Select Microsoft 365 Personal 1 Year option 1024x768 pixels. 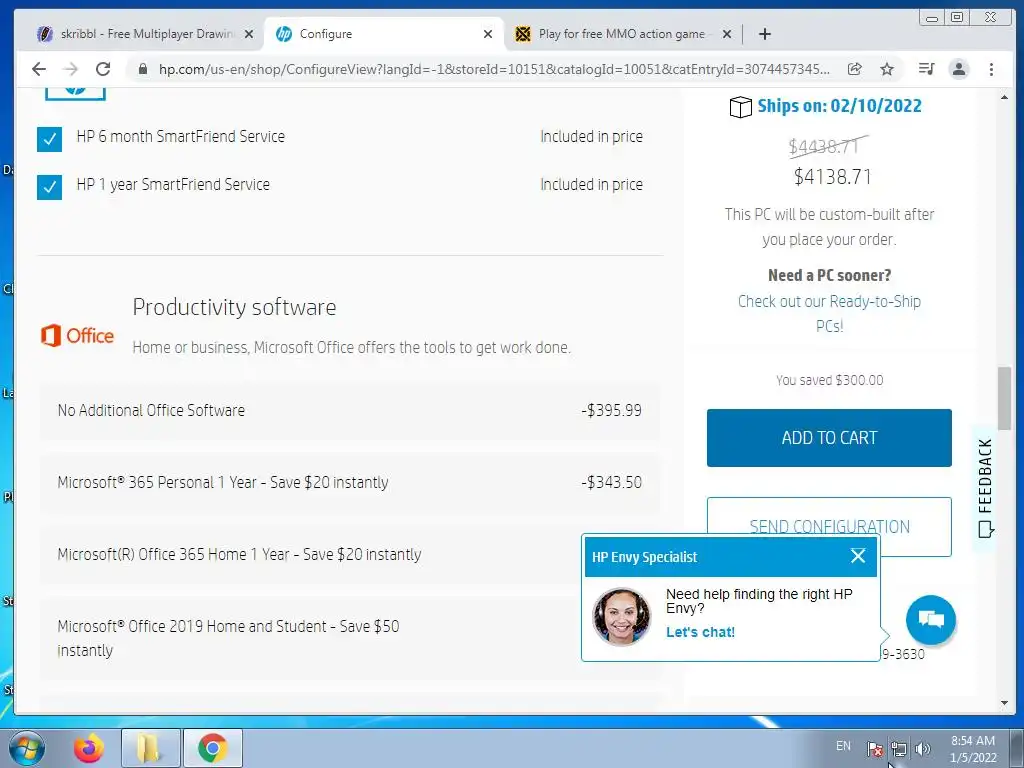pos(349,483)
